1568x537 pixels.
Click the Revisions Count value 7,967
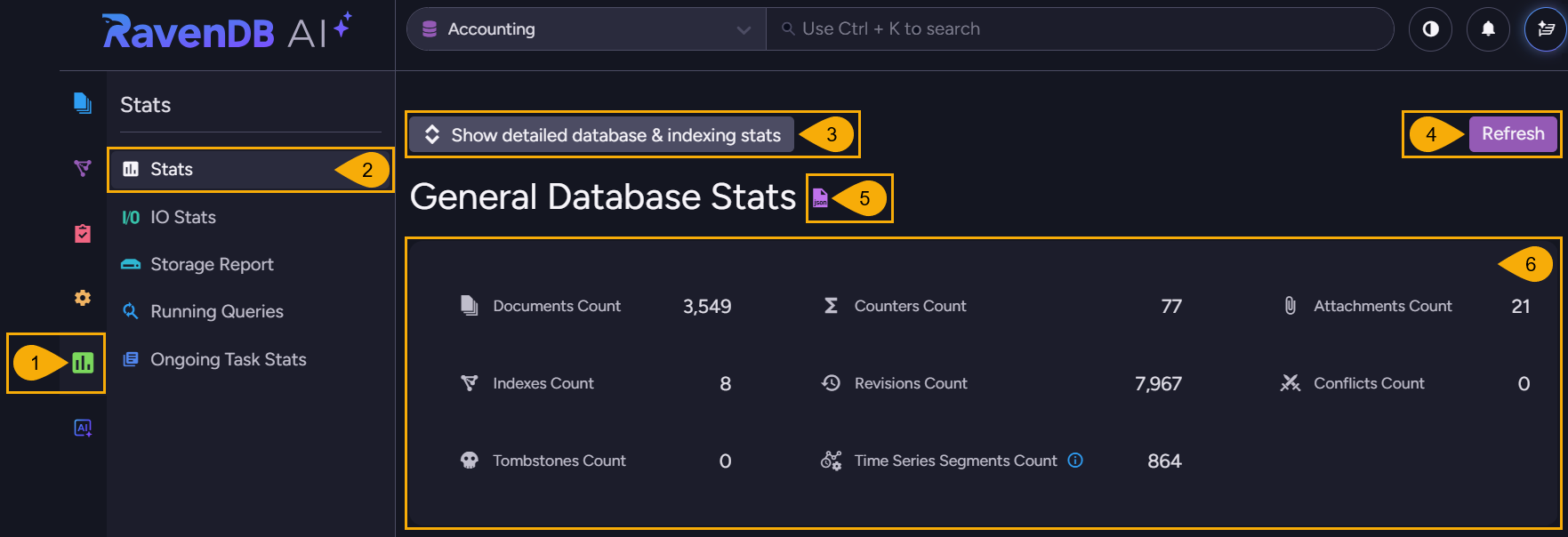pyautogui.click(x=1158, y=384)
